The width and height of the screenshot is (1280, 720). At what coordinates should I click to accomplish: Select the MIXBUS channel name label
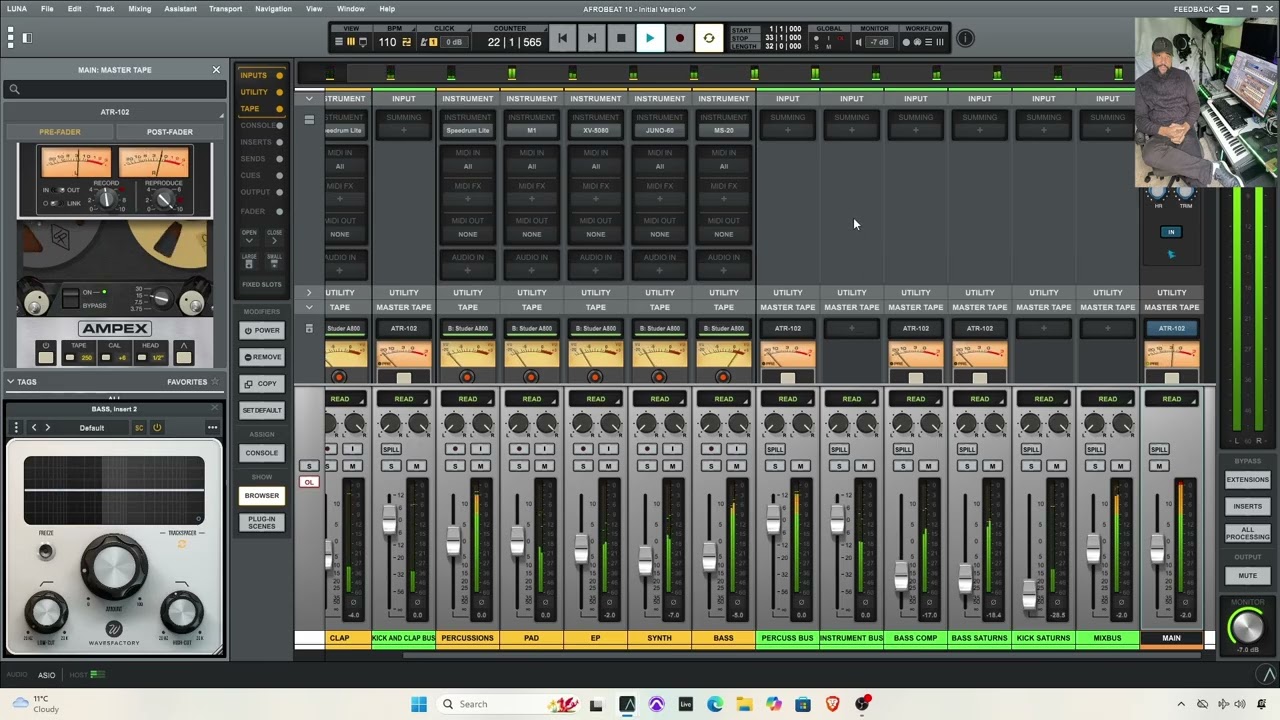point(1108,638)
